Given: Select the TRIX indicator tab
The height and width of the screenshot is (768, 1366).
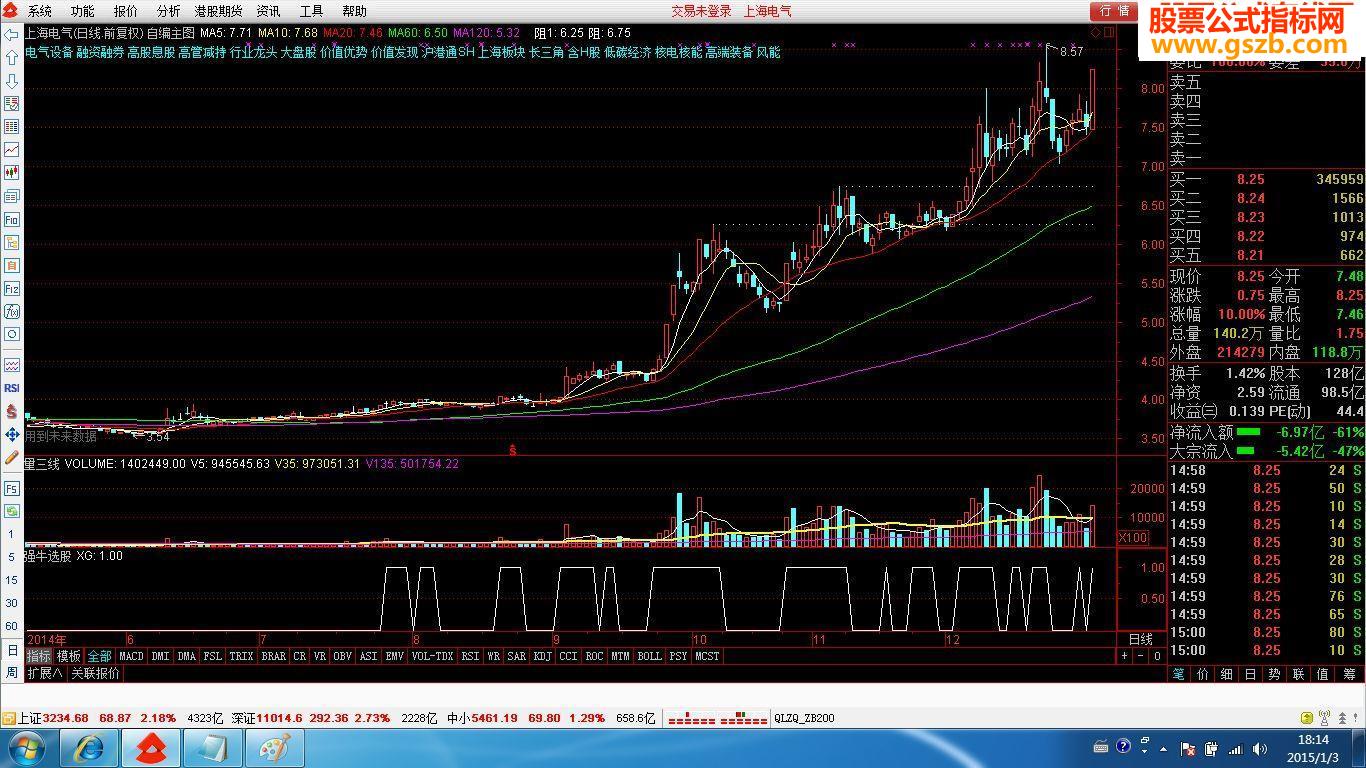Looking at the screenshot, I should (x=241, y=656).
